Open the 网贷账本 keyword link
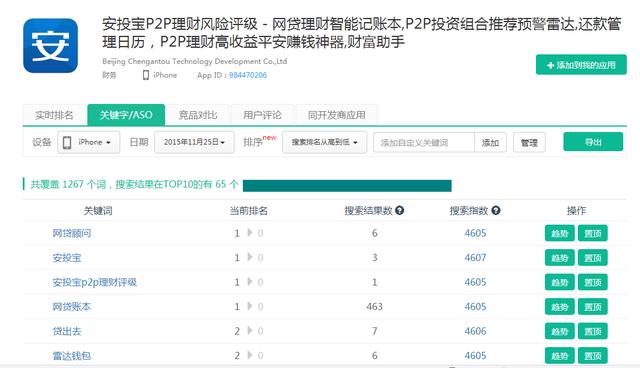Viewport: 640px width, 368px height. pos(71,307)
